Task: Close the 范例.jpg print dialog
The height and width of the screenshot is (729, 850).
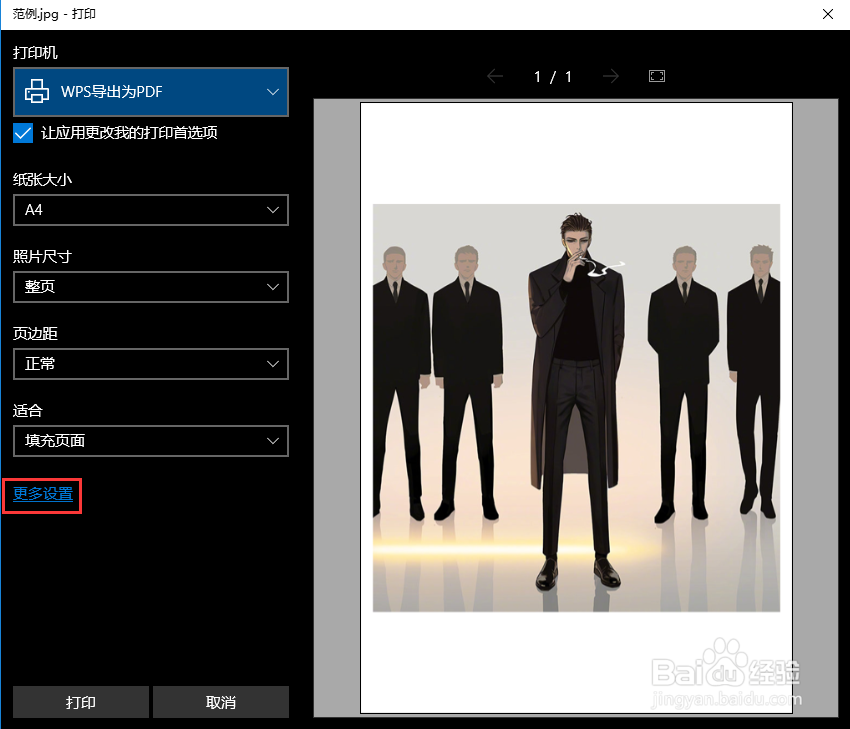Action: click(x=828, y=14)
